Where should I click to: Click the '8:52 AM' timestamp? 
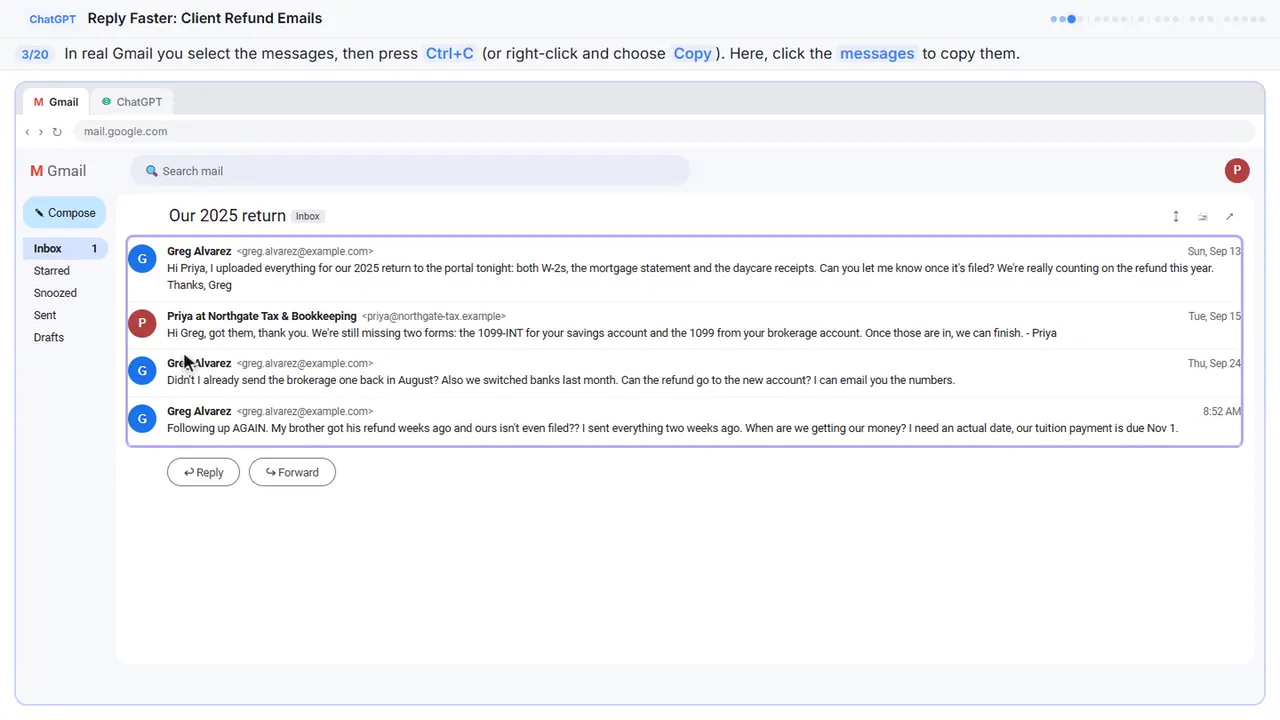pyautogui.click(x=1222, y=412)
